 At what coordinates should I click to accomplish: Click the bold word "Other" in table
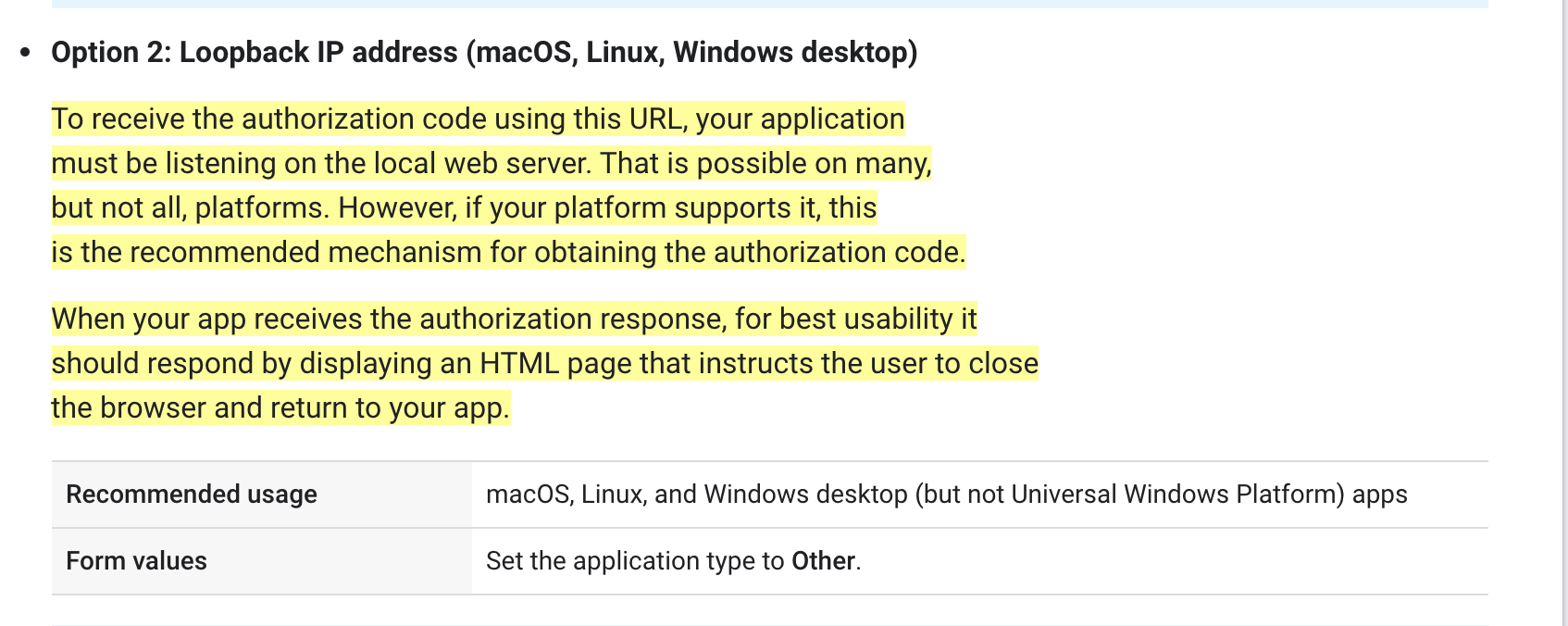pyautogui.click(x=823, y=561)
